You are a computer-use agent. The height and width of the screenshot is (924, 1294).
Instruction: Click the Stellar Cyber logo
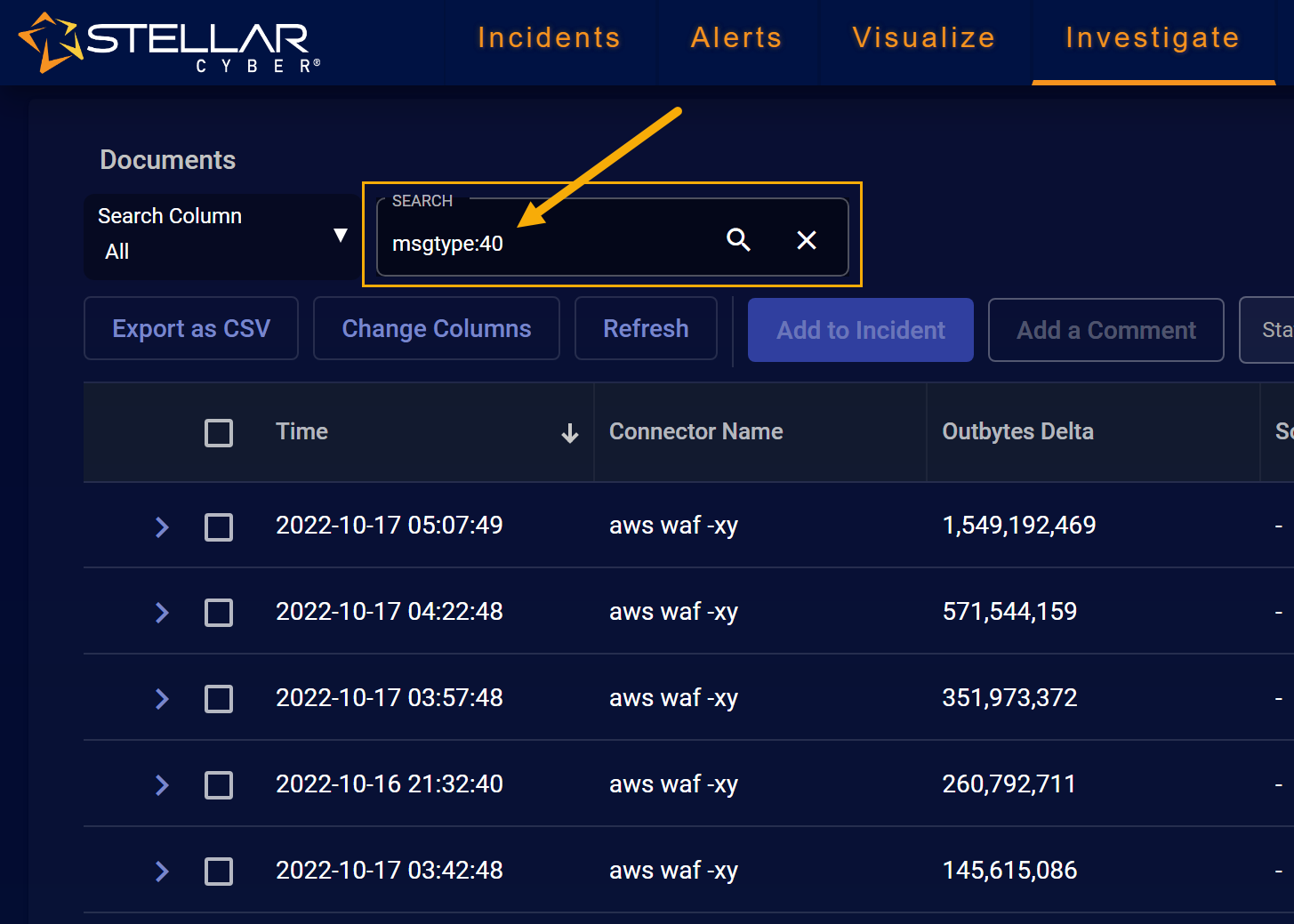point(169,42)
